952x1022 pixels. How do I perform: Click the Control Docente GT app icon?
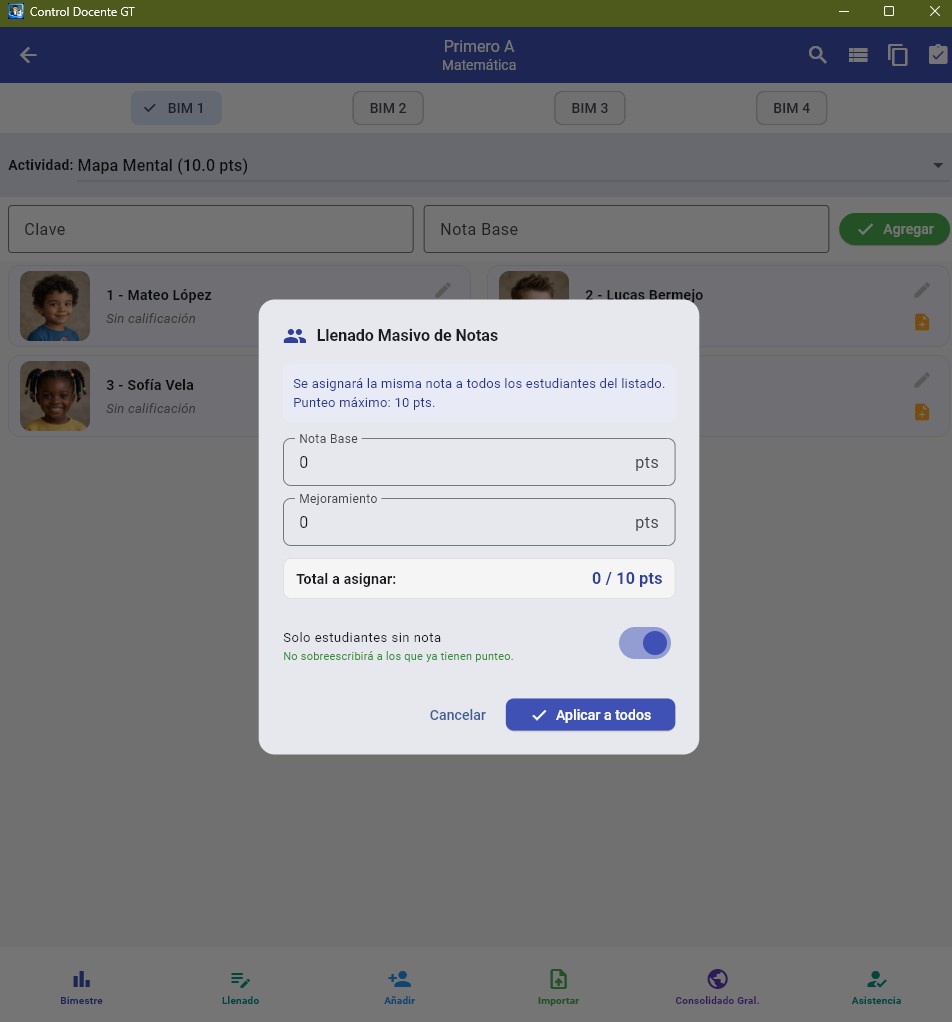(x=16, y=11)
